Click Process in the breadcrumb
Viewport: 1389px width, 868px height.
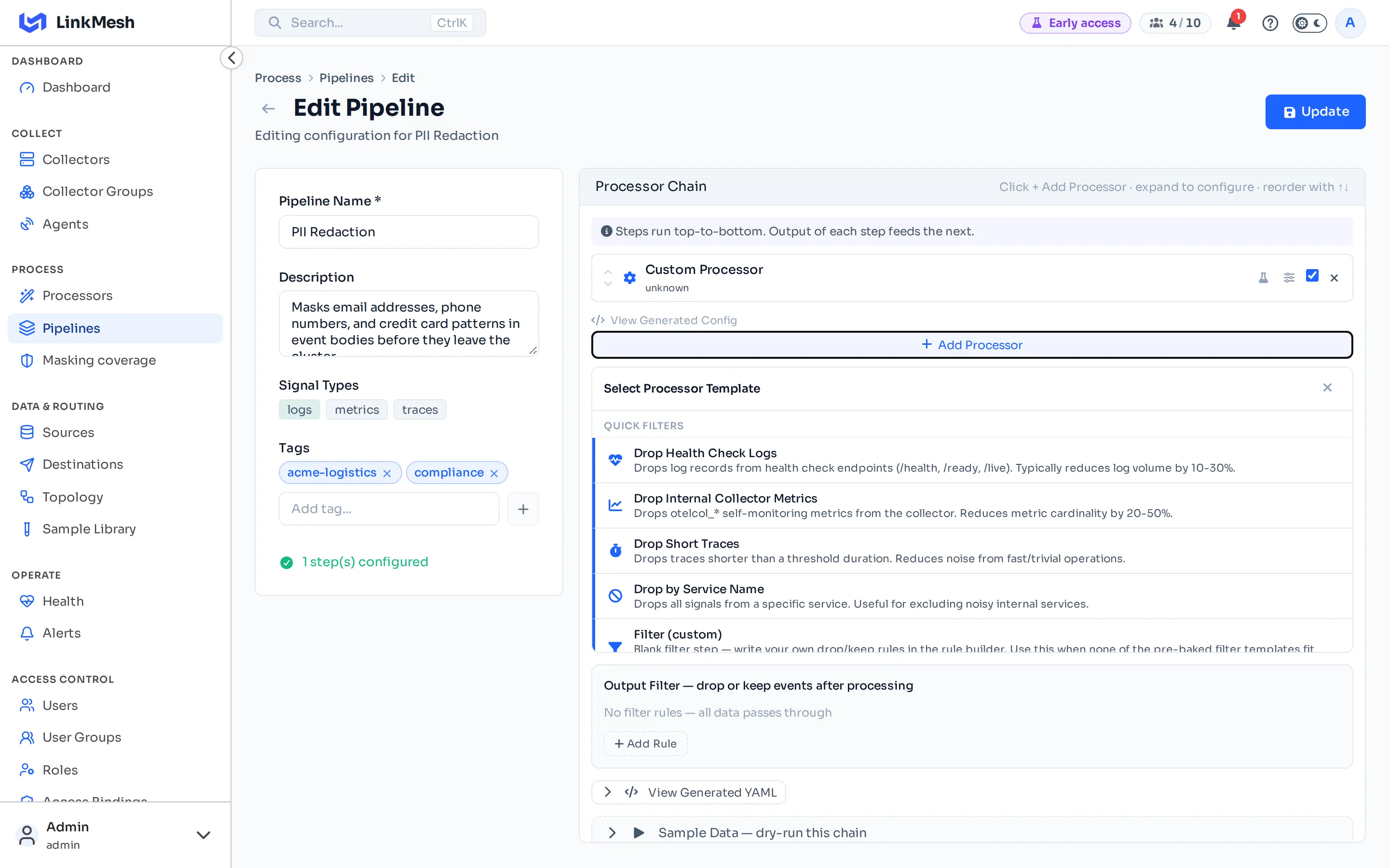tap(278, 78)
